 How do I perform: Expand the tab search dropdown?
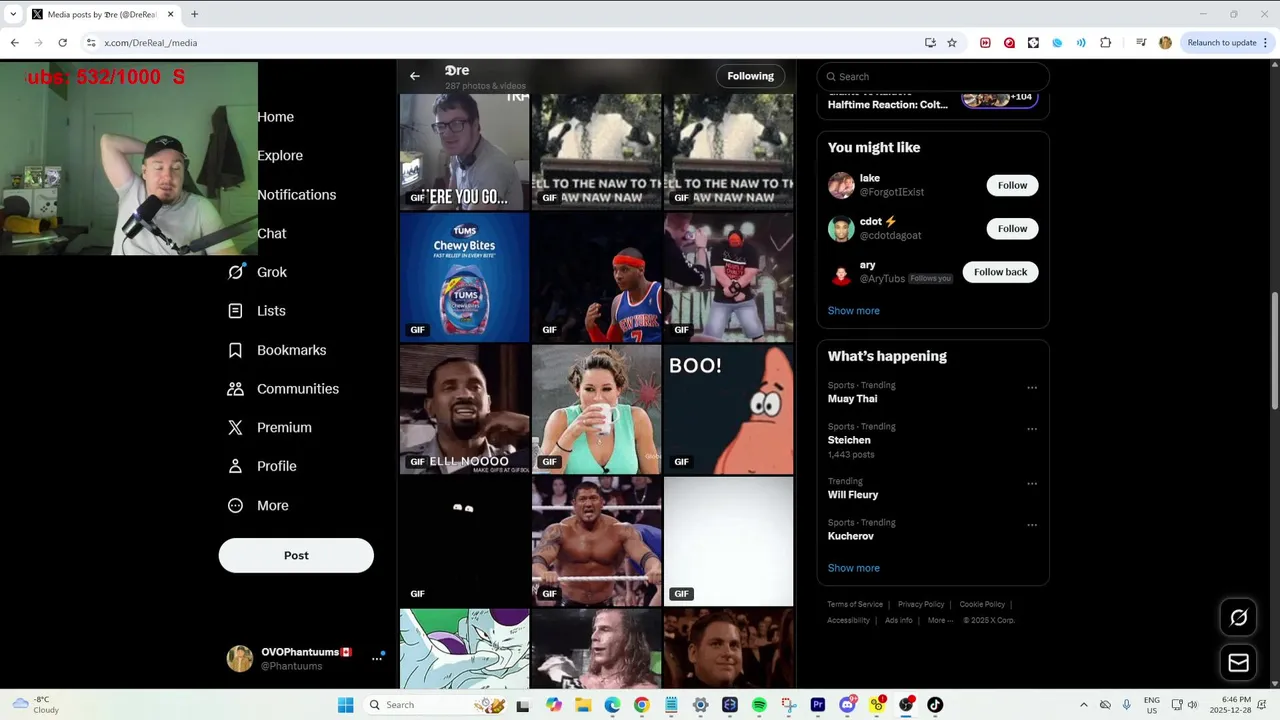click(13, 14)
